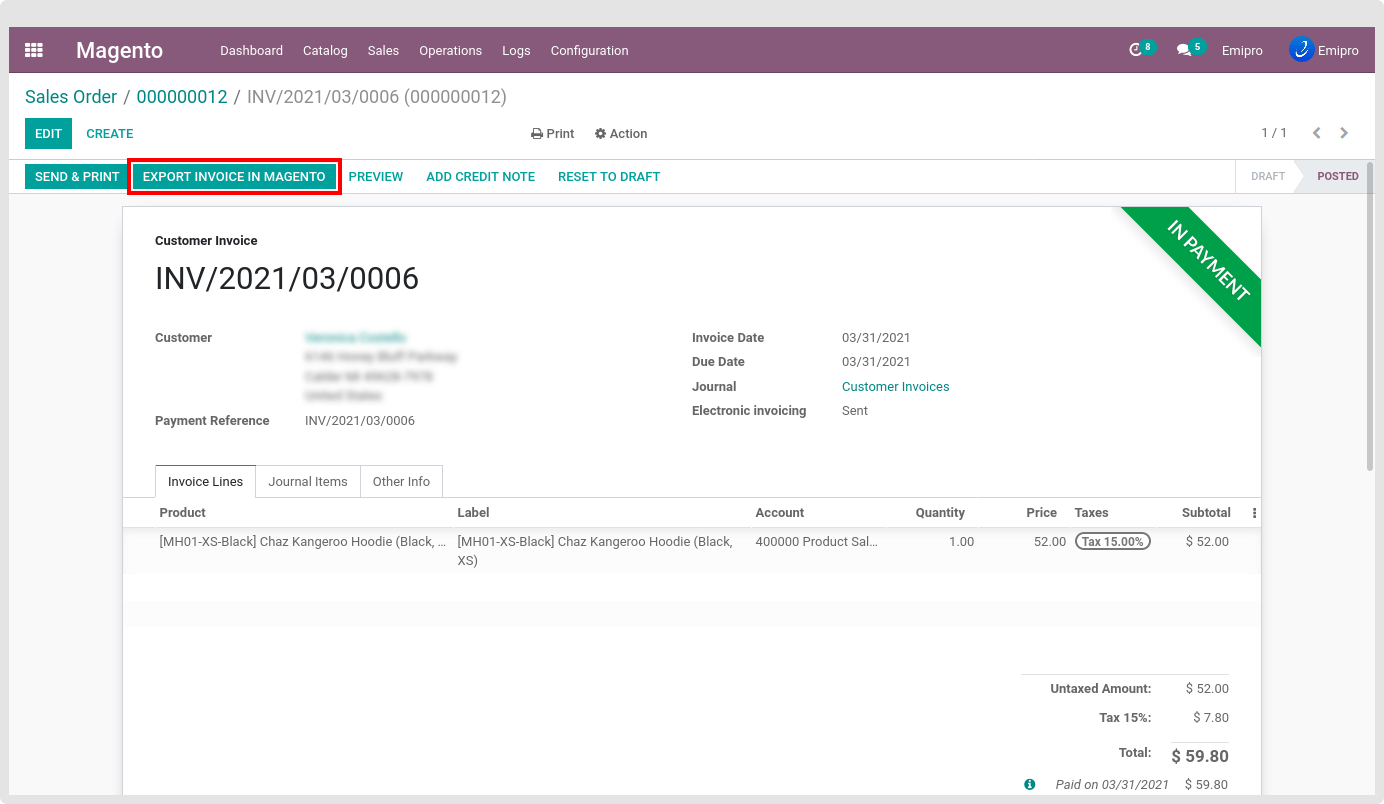Open the Action dropdown

coord(621,134)
